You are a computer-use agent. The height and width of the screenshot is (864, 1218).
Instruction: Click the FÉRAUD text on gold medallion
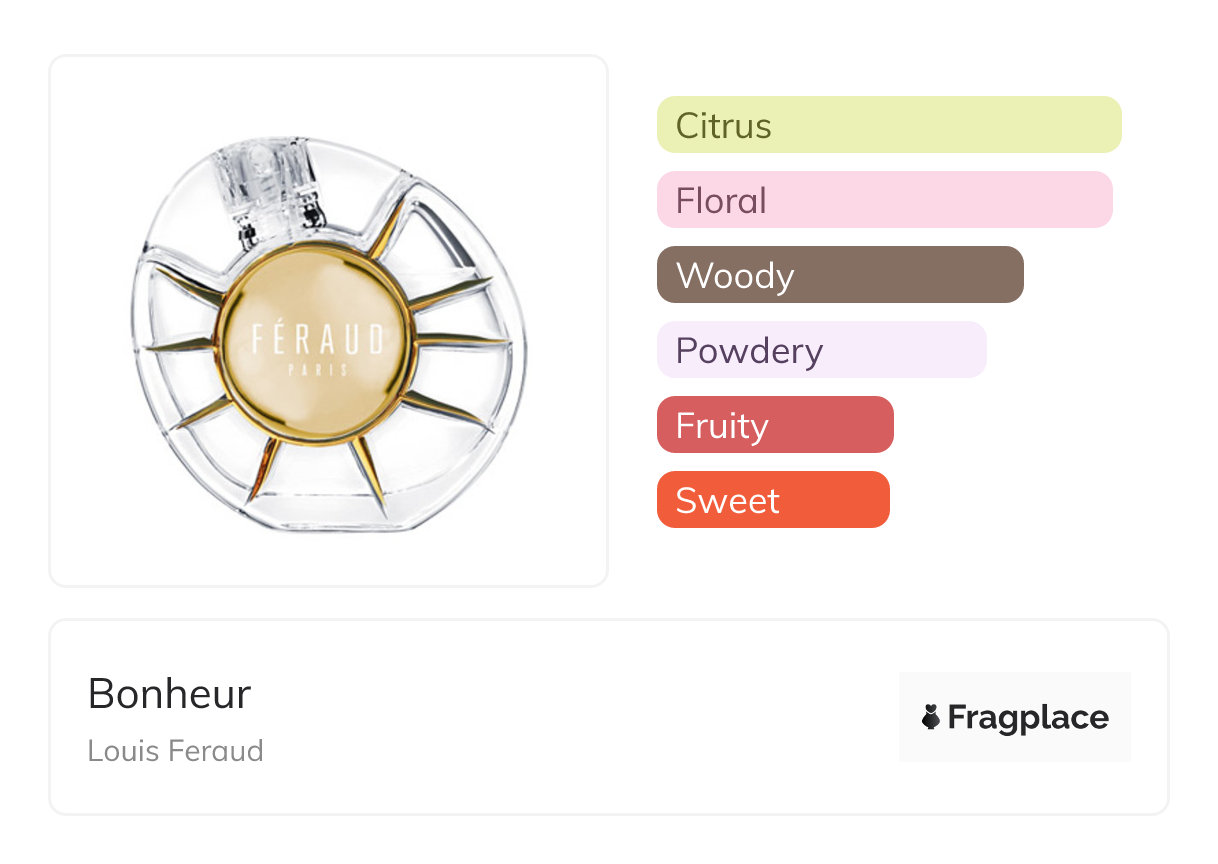(x=317, y=340)
